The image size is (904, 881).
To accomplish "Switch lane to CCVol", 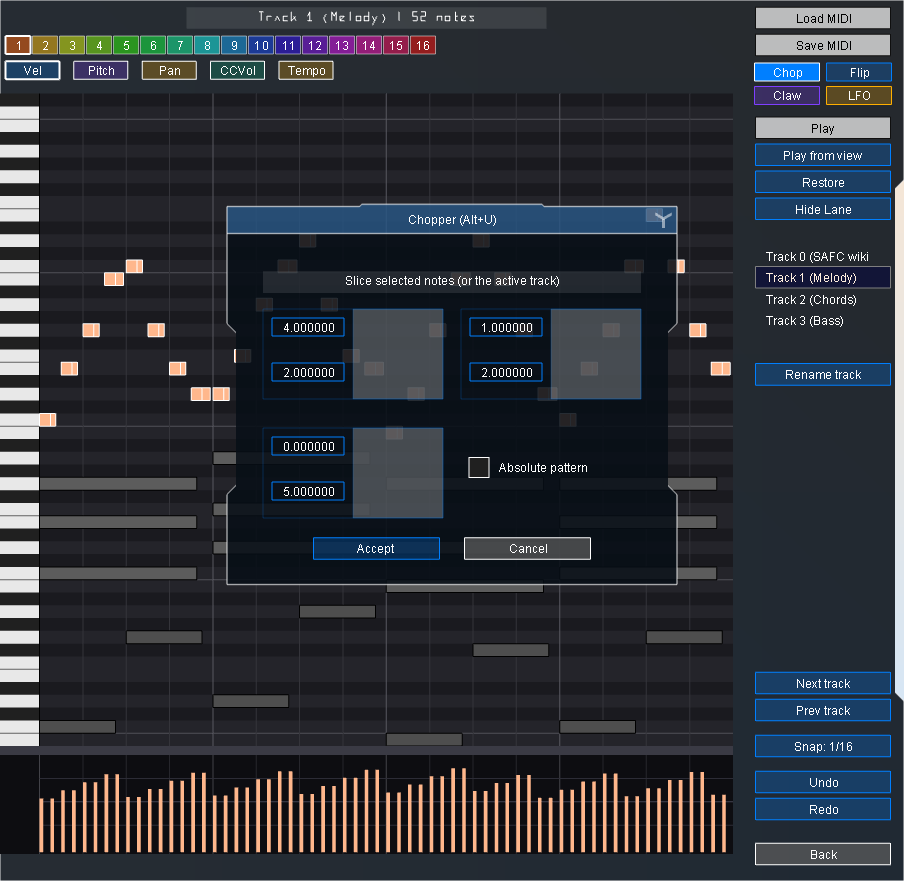I will [x=238, y=70].
